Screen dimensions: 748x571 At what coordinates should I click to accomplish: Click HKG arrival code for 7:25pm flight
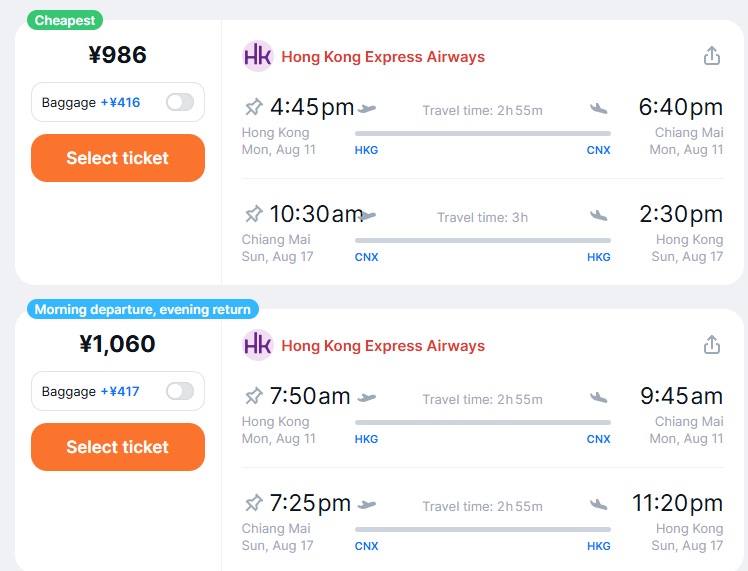pyautogui.click(x=599, y=546)
